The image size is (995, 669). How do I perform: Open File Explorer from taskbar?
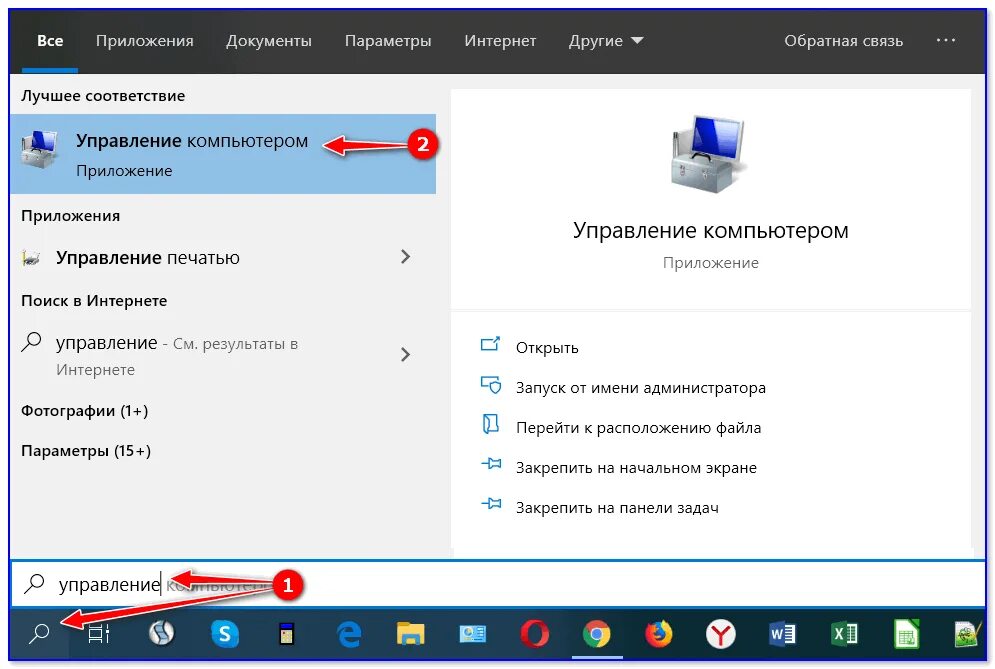(411, 633)
